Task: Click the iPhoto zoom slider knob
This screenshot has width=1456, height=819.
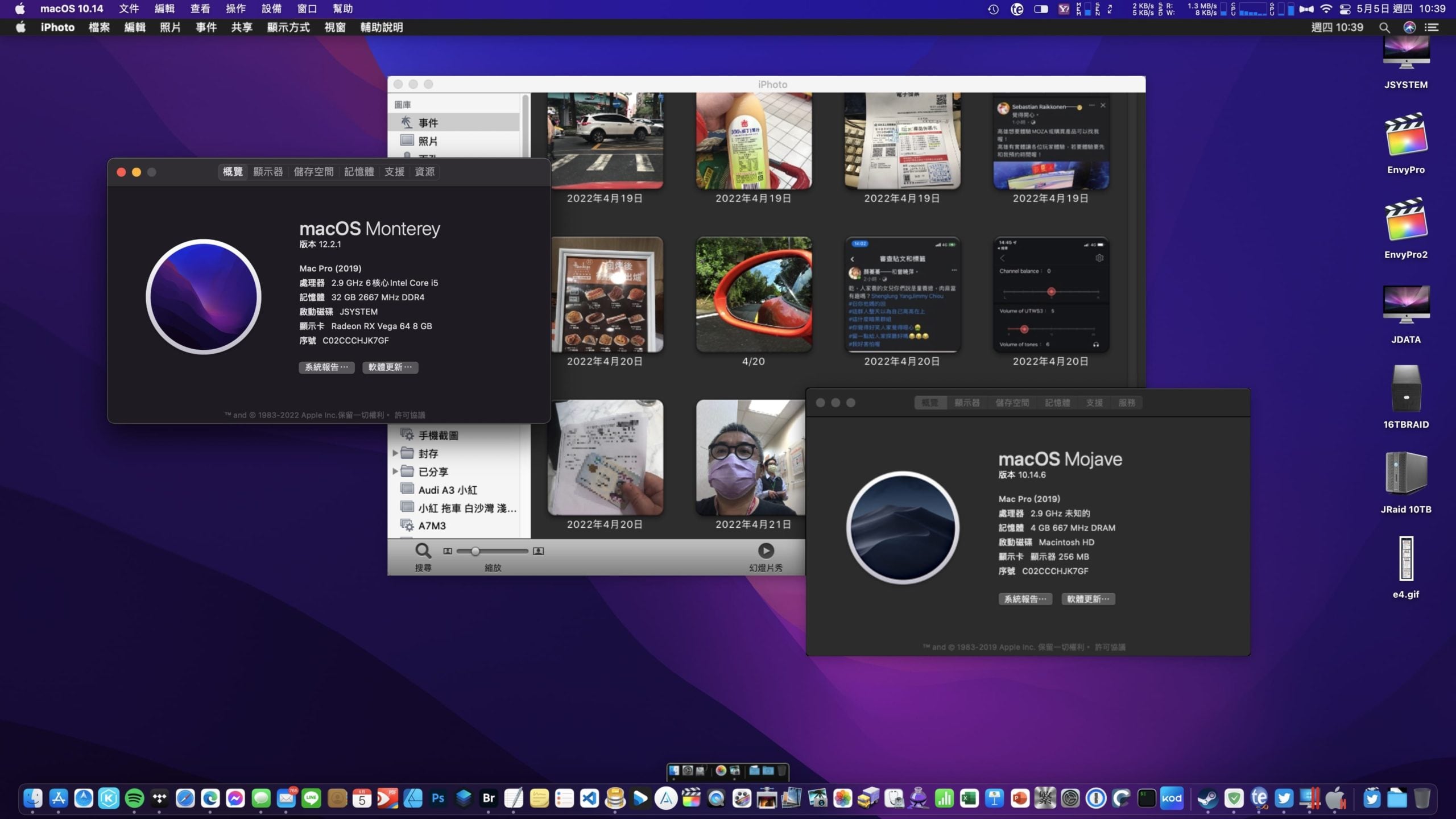Action: tap(475, 551)
